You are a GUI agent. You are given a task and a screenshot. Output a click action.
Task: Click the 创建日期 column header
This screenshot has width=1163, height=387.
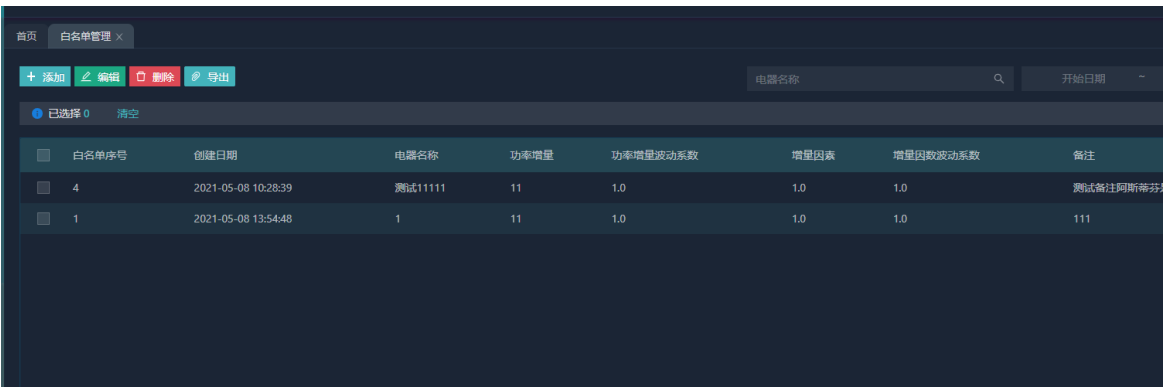(216, 156)
